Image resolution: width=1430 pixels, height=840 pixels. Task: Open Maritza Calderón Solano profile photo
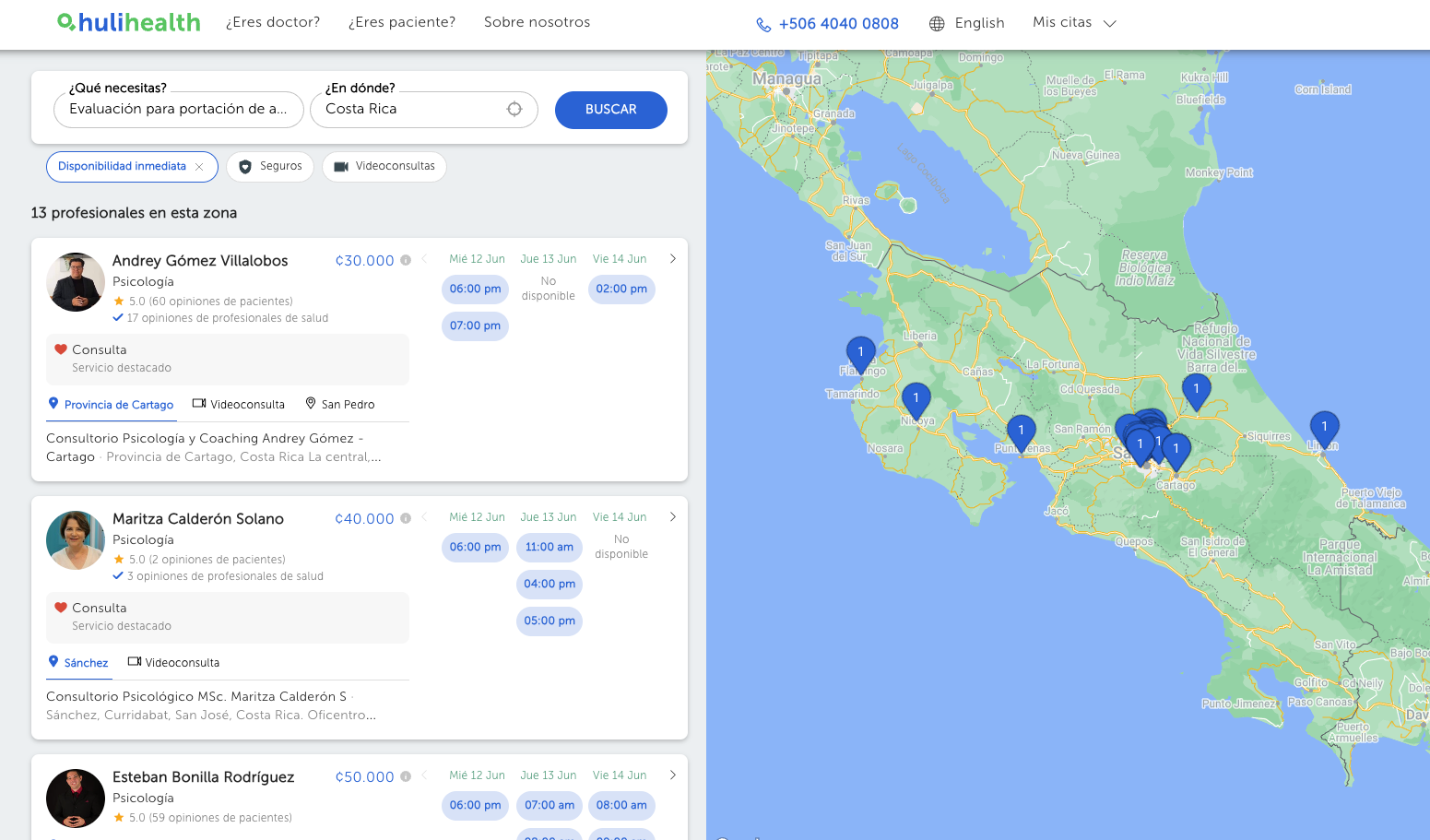(x=76, y=540)
